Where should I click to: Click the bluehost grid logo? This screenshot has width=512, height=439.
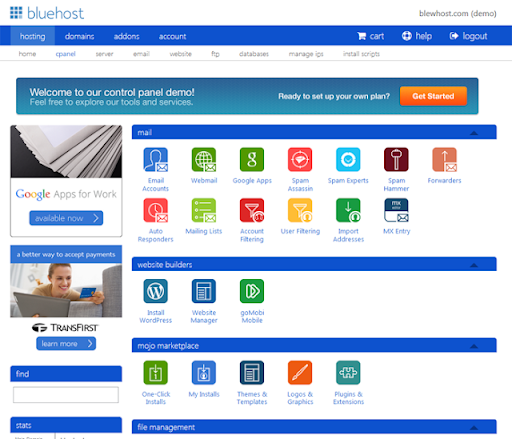coord(16,13)
